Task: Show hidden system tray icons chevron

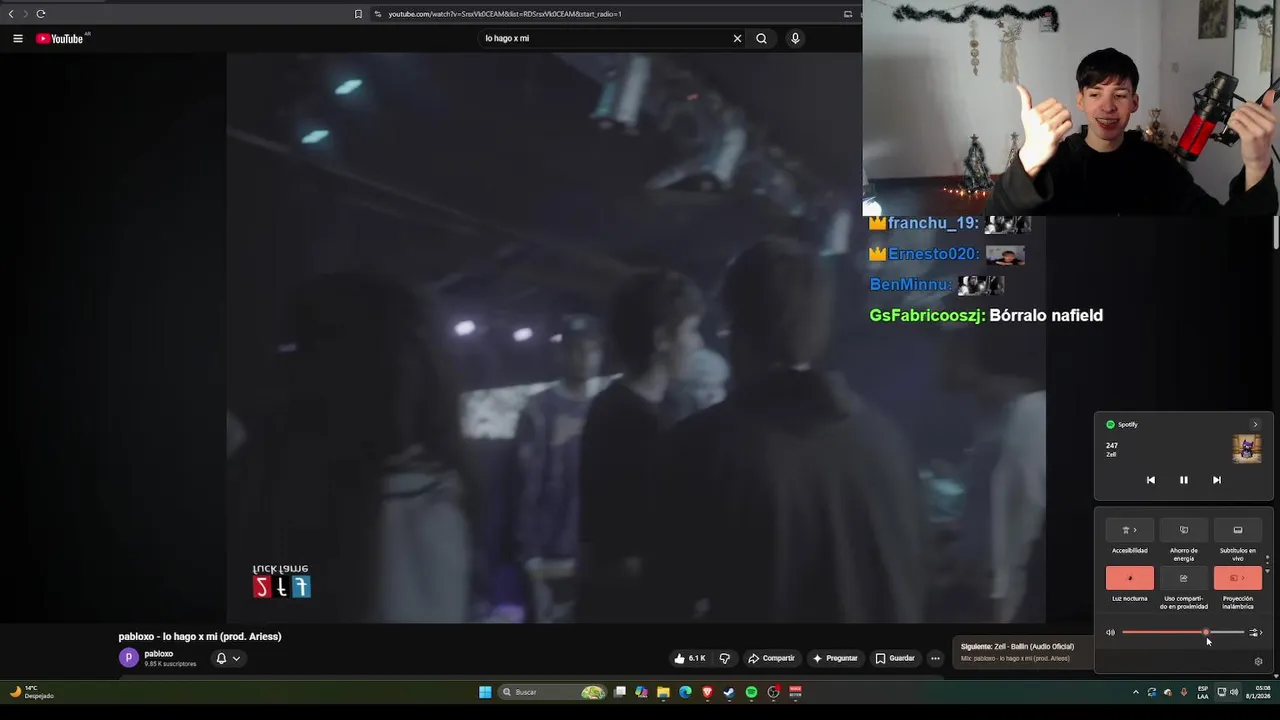Action: click(x=1136, y=692)
